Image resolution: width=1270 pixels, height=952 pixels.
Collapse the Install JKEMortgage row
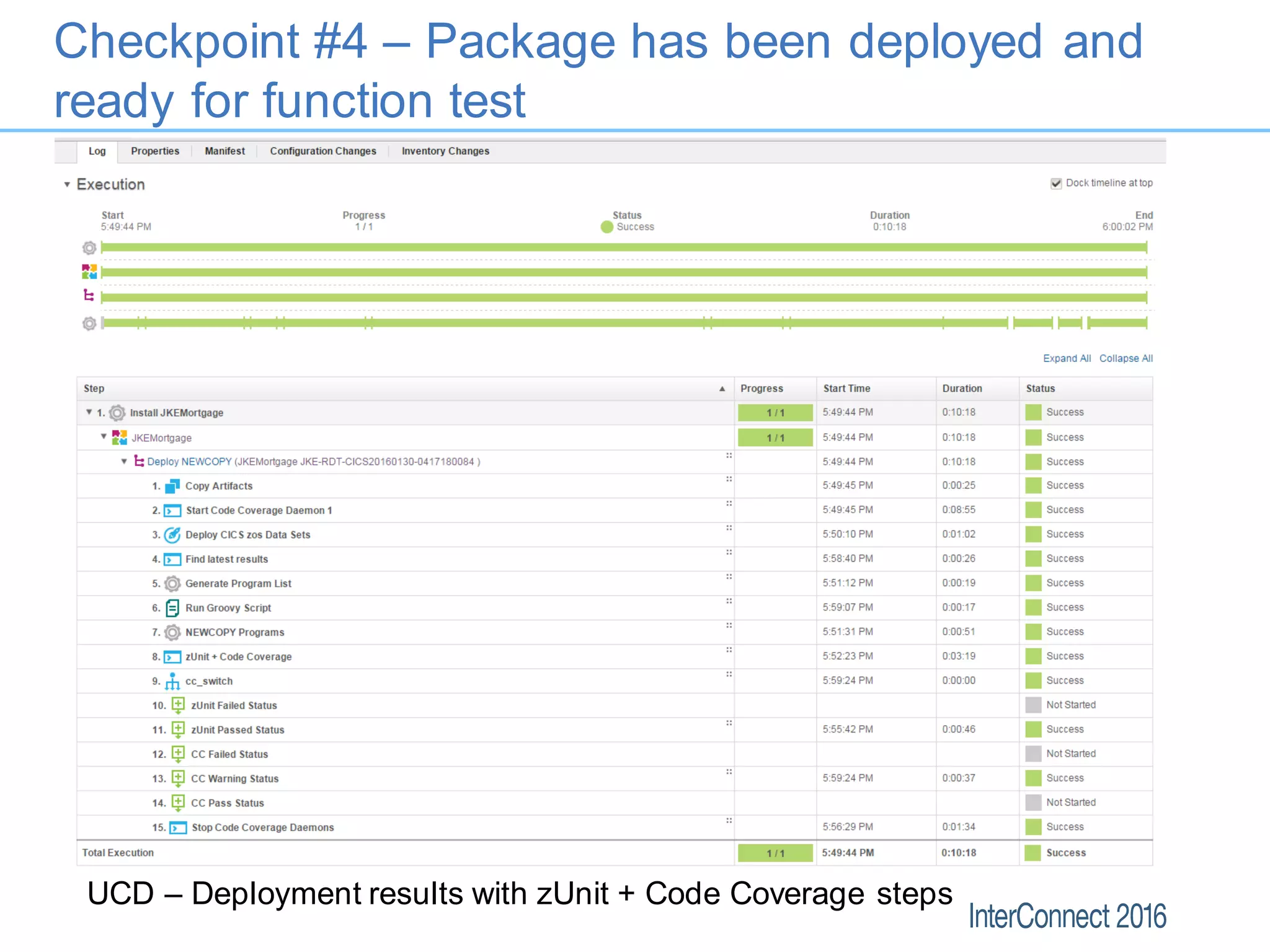(89, 412)
